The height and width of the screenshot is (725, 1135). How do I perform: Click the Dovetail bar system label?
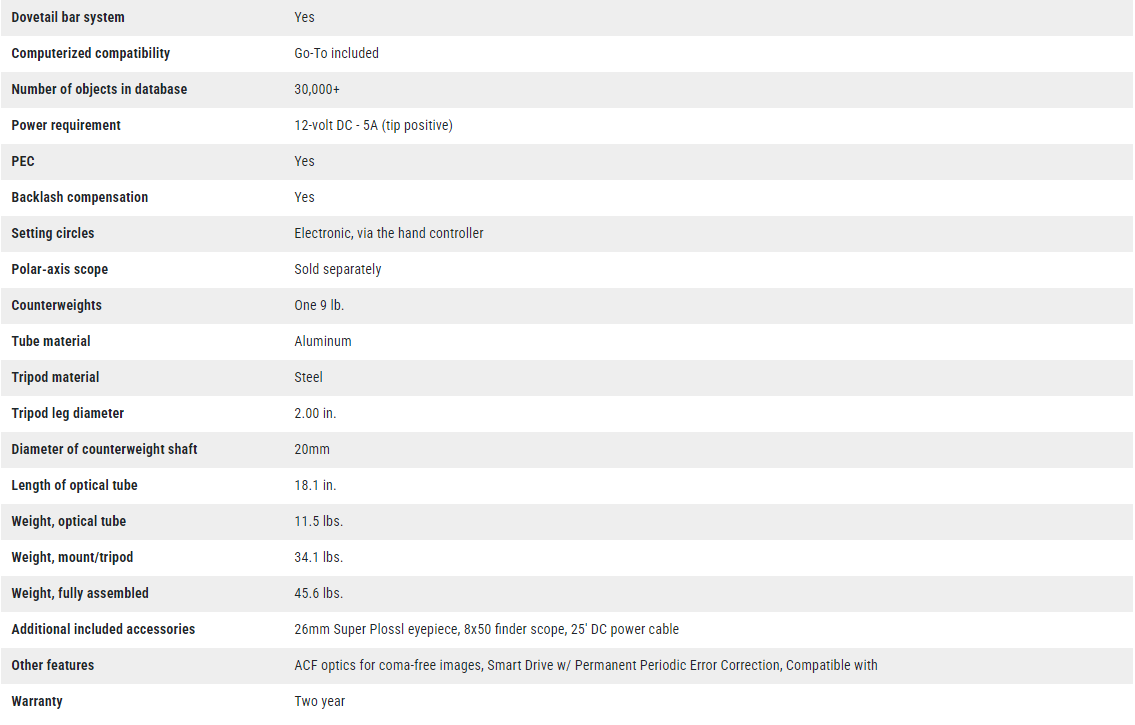point(68,17)
